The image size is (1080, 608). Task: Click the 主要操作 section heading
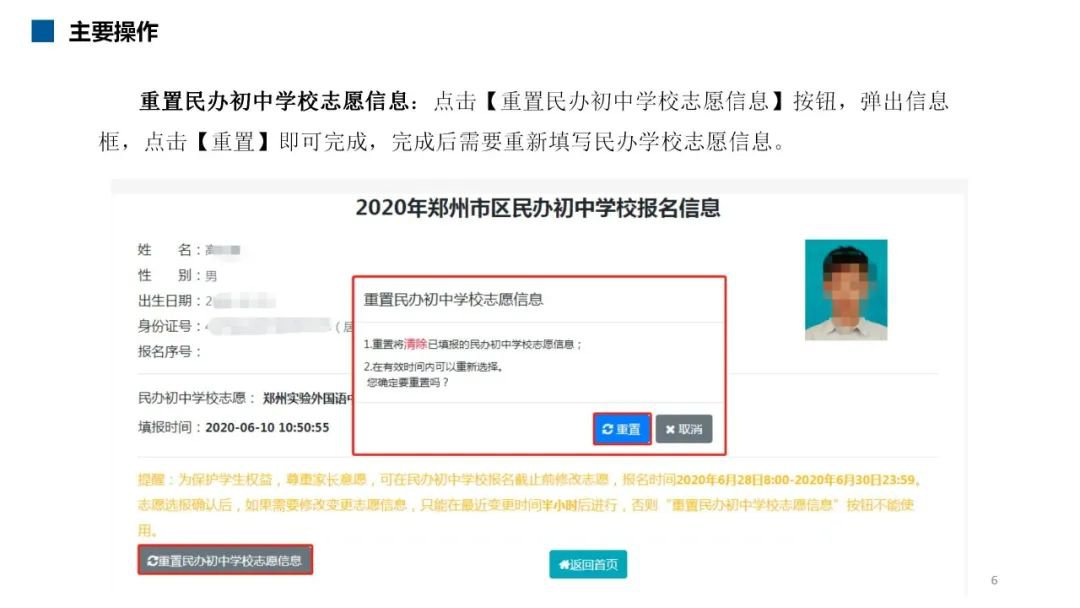point(114,32)
